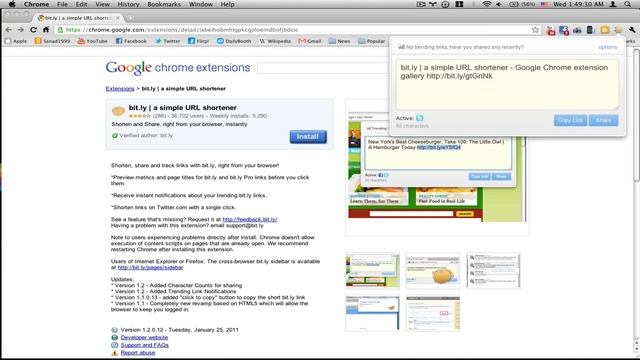Click the Install button
Screen dimensions: 640x360
[x=308, y=137]
